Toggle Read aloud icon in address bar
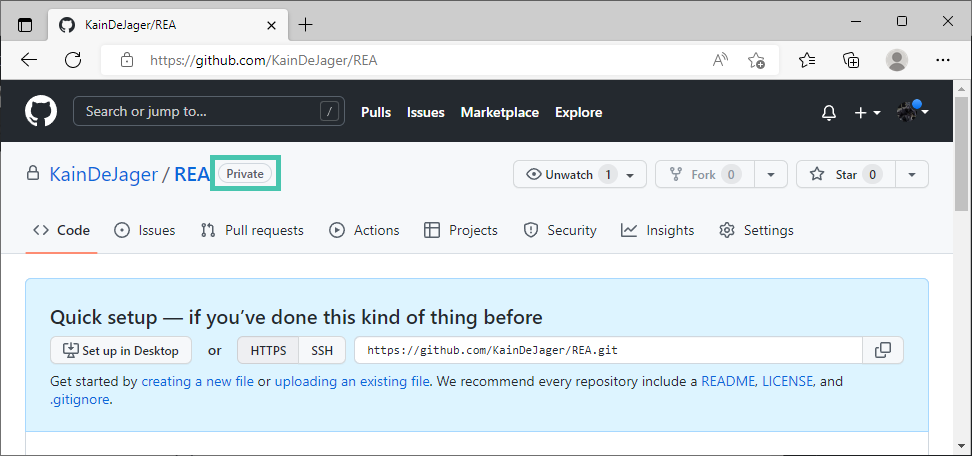Image resolution: width=972 pixels, height=456 pixels. [720, 60]
